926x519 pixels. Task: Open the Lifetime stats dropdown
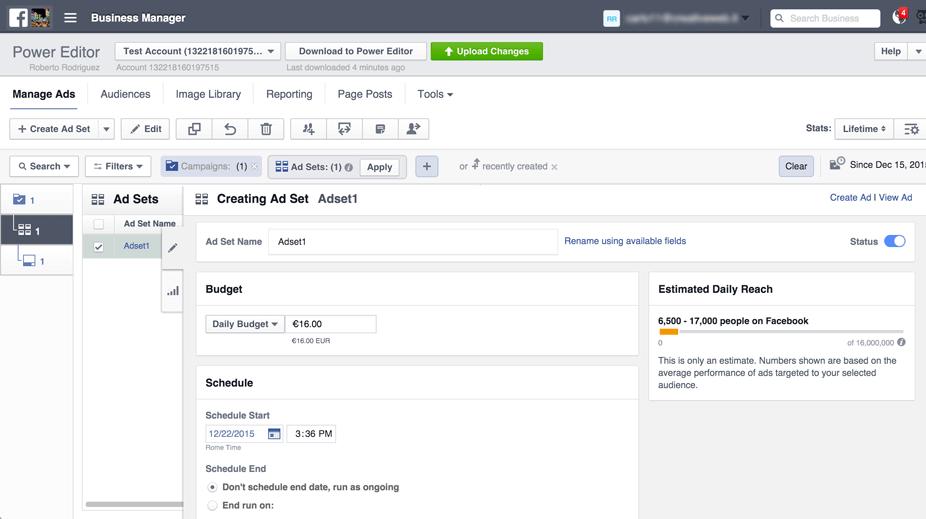click(x=864, y=129)
